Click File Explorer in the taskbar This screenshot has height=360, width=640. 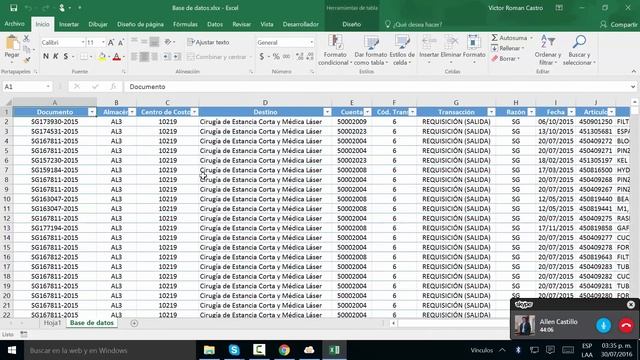[x=209, y=350]
